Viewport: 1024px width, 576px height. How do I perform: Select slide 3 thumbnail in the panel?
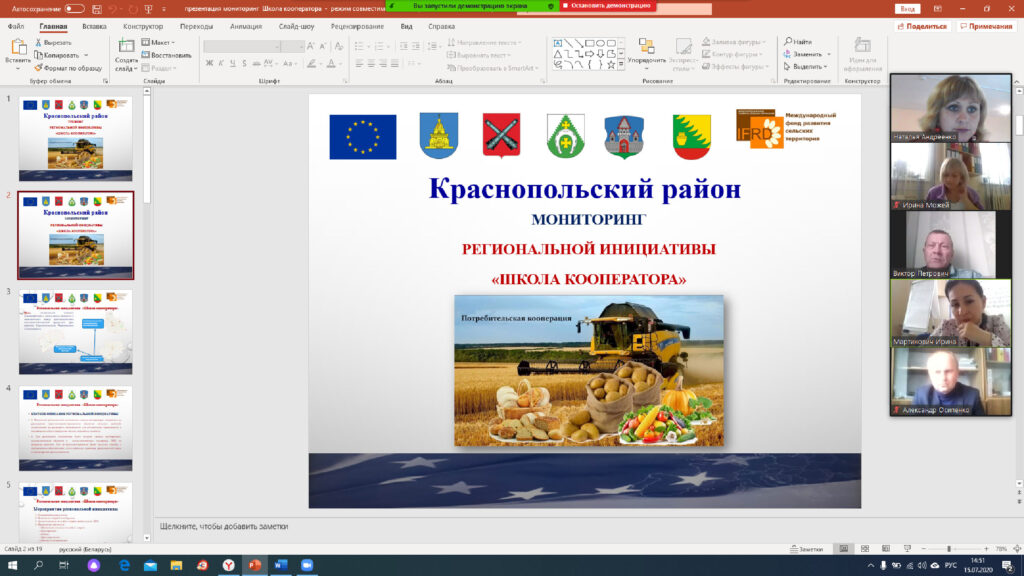(x=76, y=332)
